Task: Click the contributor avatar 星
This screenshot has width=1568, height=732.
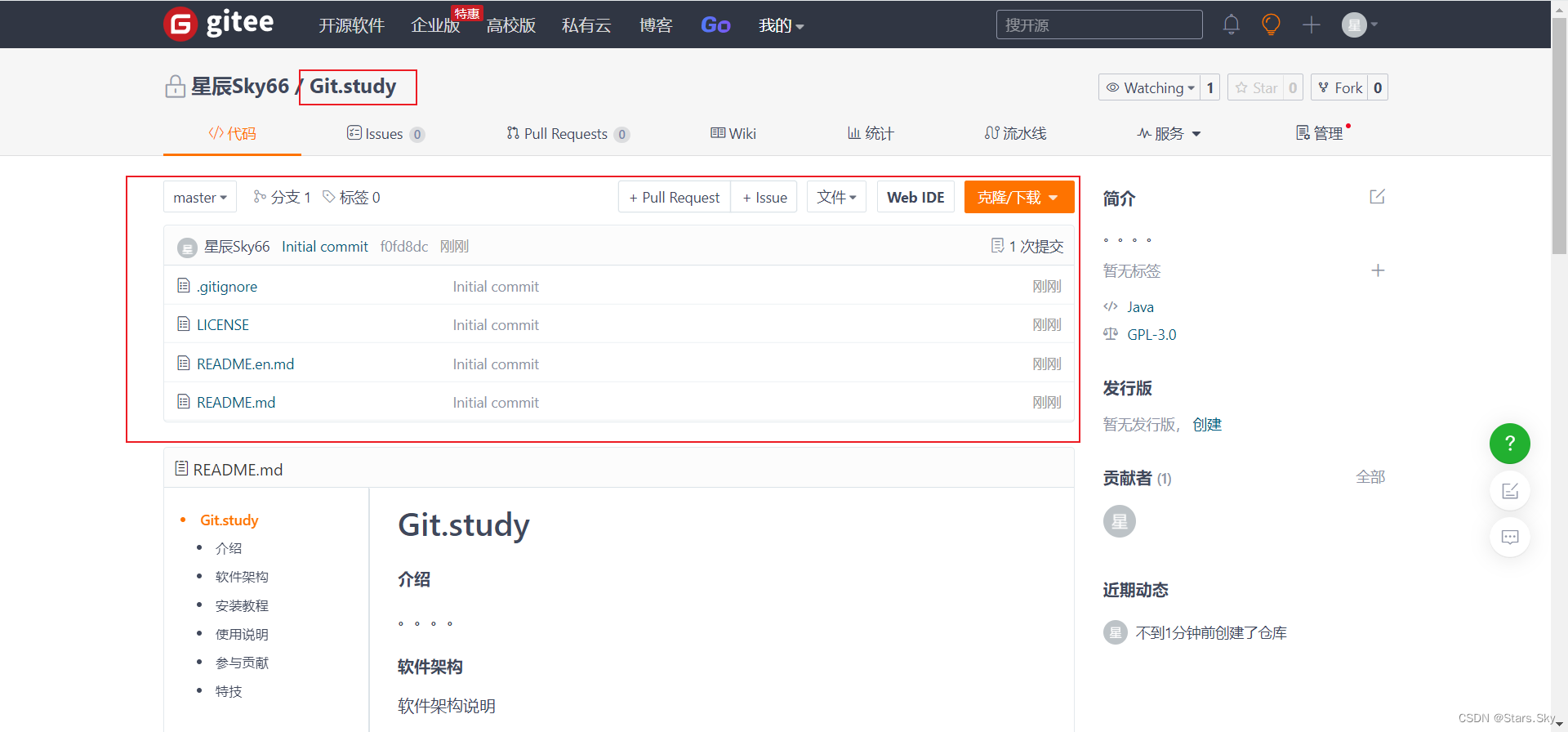Action: pos(1120,521)
